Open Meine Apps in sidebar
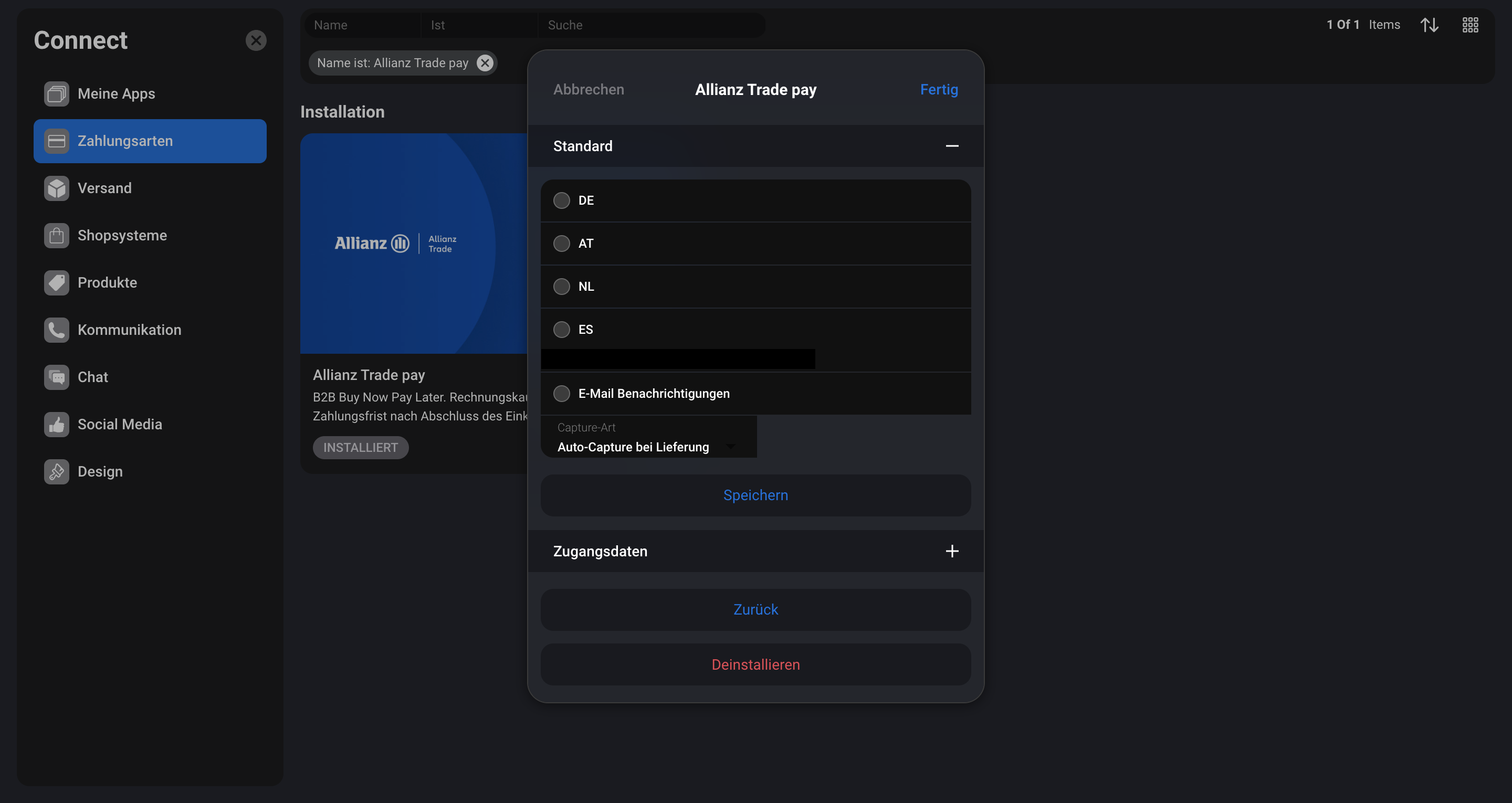The width and height of the screenshot is (1512, 803). tap(150, 94)
